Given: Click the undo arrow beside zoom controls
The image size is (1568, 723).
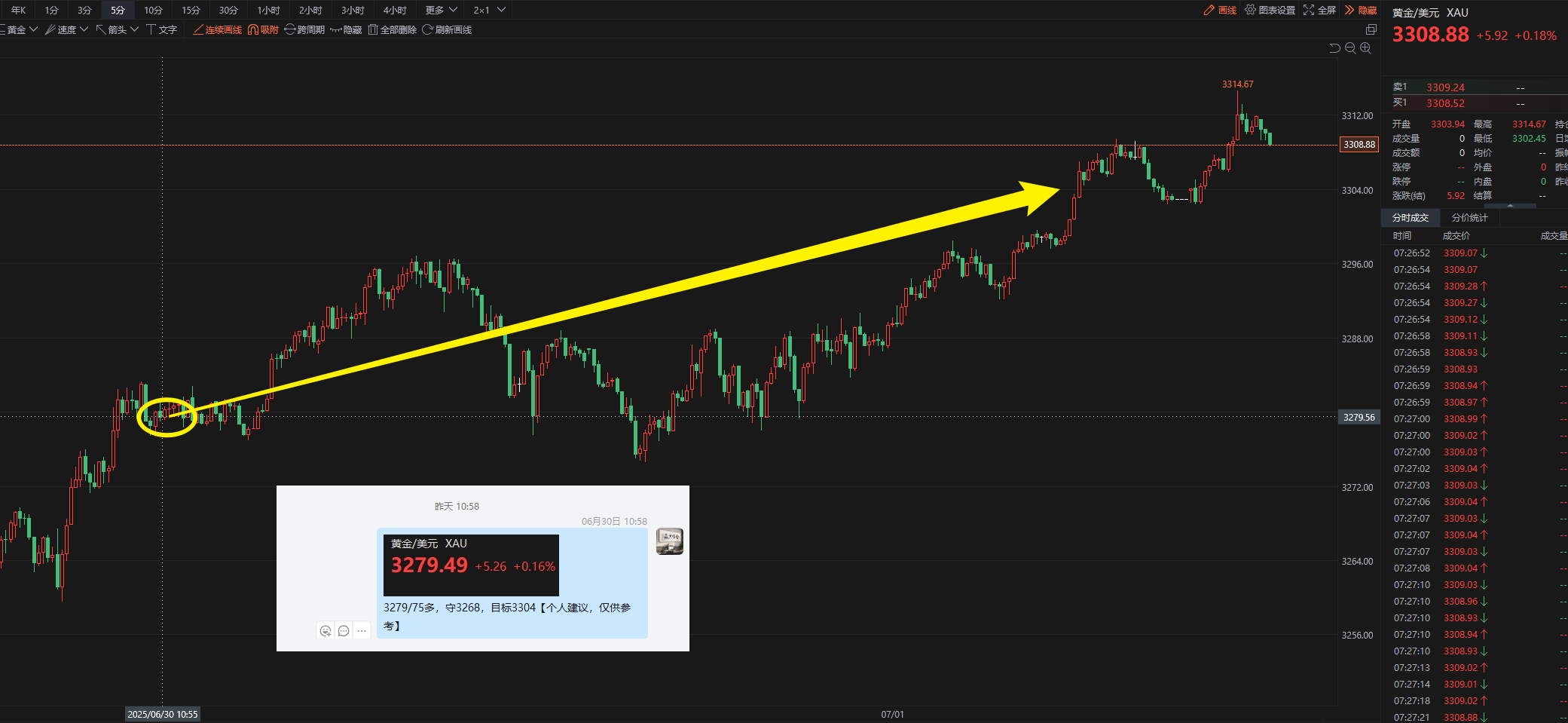Looking at the screenshot, I should click(x=1334, y=48).
